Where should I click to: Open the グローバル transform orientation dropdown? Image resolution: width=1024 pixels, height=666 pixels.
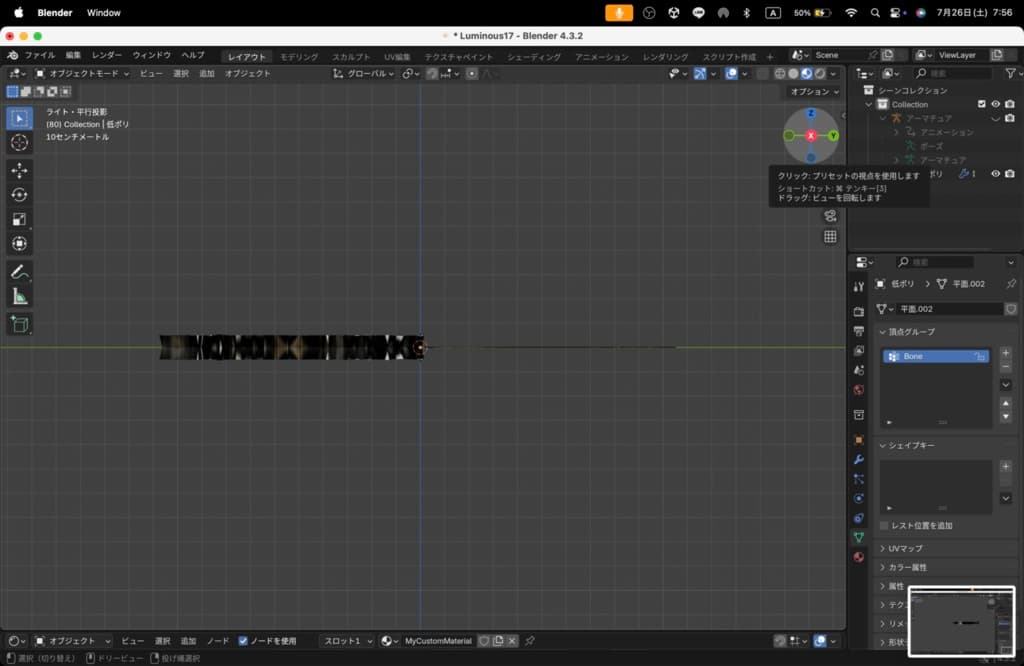(365, 73)
